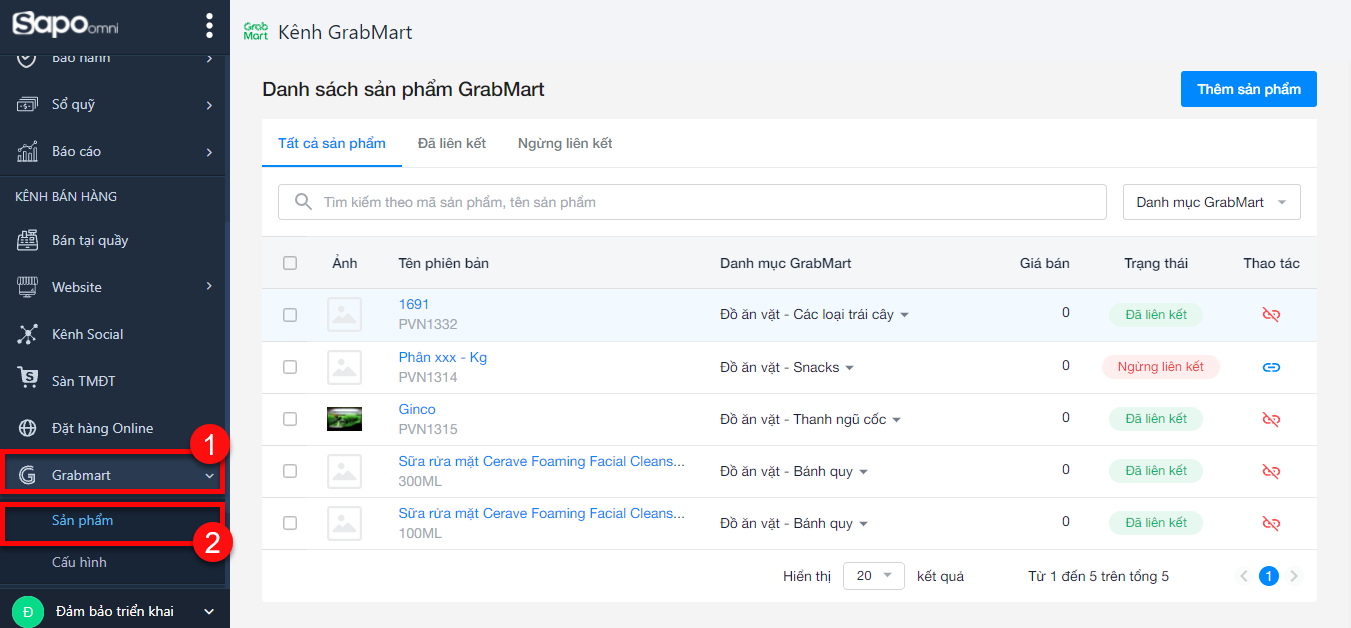
Task: Unlink the 100ML Cerave row link icon
Action: 1271,523
